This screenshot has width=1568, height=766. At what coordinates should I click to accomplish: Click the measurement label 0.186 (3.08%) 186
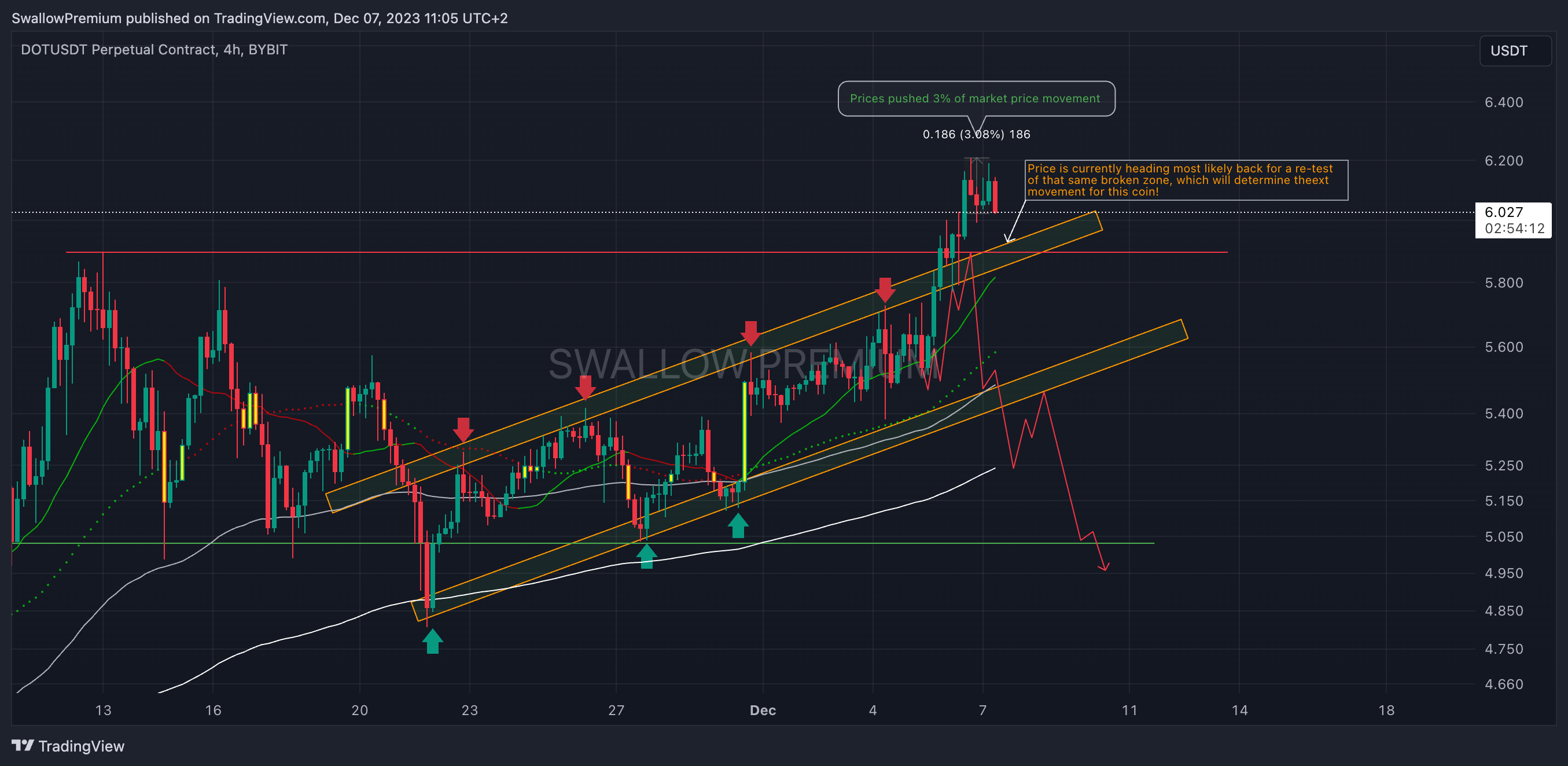click(x=976, y=134)
